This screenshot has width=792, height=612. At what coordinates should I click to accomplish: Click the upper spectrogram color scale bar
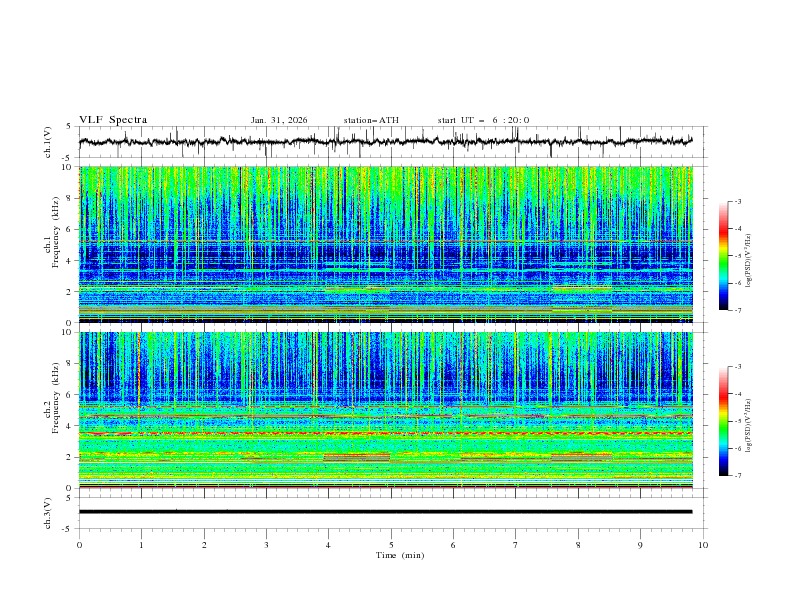click(723, 256)
